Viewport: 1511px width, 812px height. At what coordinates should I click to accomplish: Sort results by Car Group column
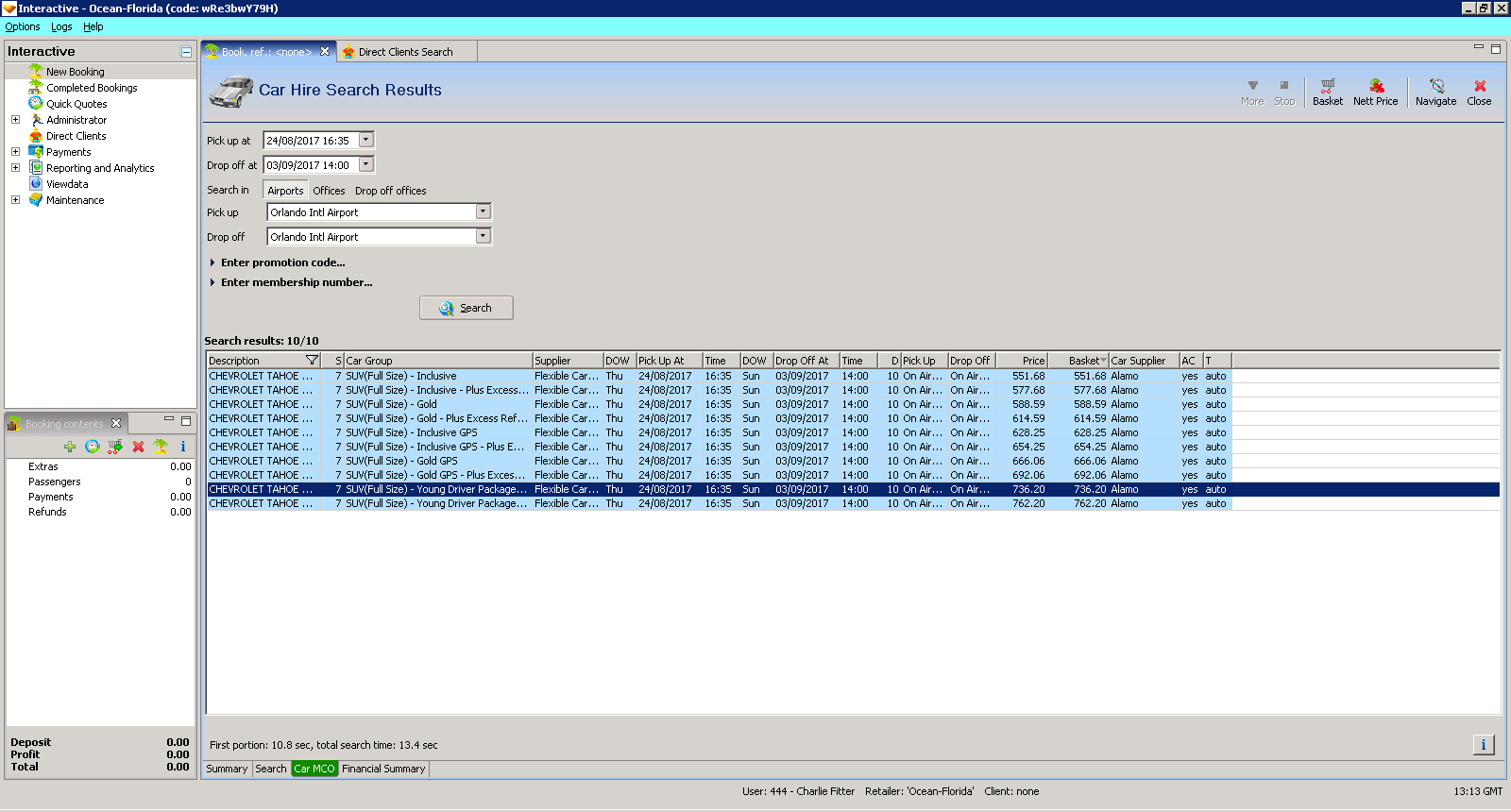(438, 361)
